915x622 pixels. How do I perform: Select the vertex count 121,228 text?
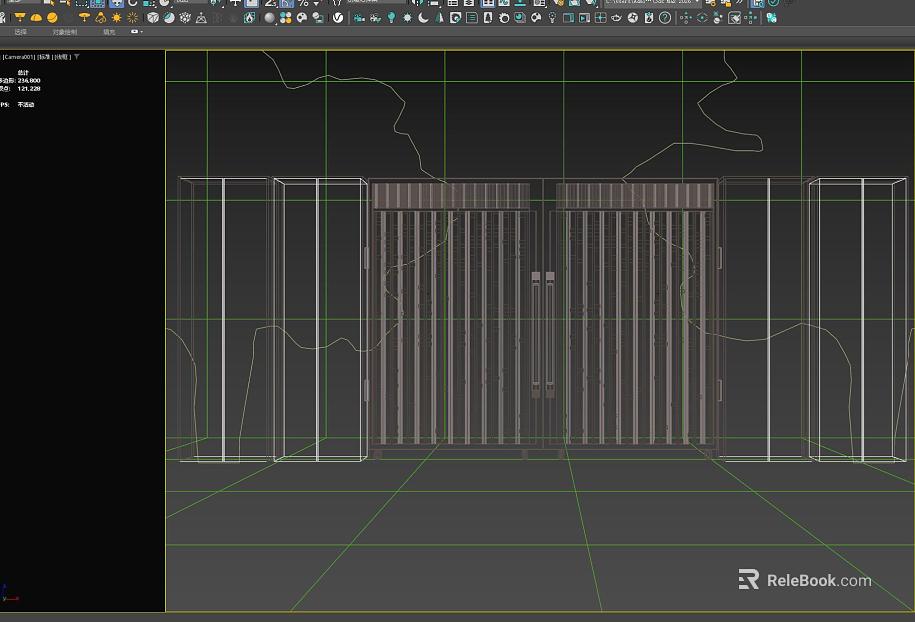[29, 89]
